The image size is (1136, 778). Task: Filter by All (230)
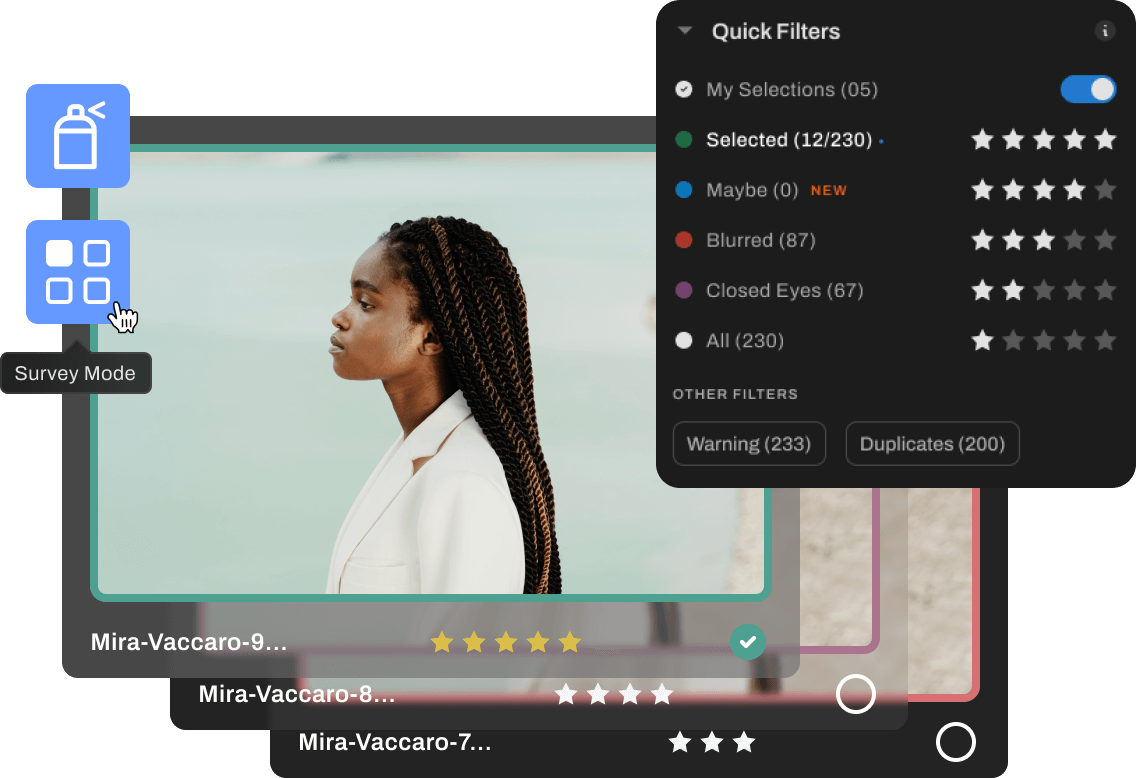tap(745, 340)
